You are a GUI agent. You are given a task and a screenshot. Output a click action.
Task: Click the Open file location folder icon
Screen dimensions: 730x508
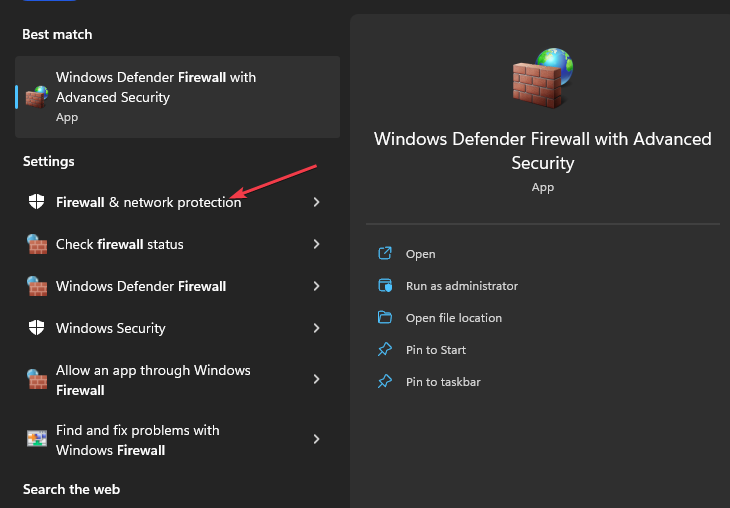[x=385, y=318]
